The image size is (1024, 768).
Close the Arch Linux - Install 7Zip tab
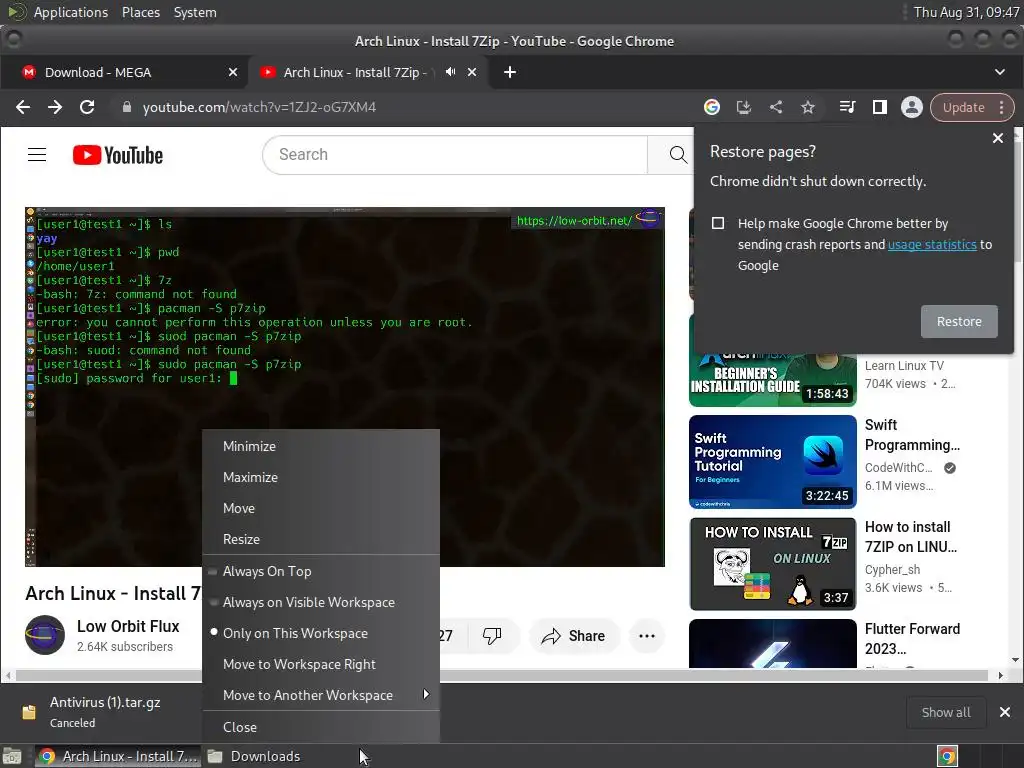472,72
